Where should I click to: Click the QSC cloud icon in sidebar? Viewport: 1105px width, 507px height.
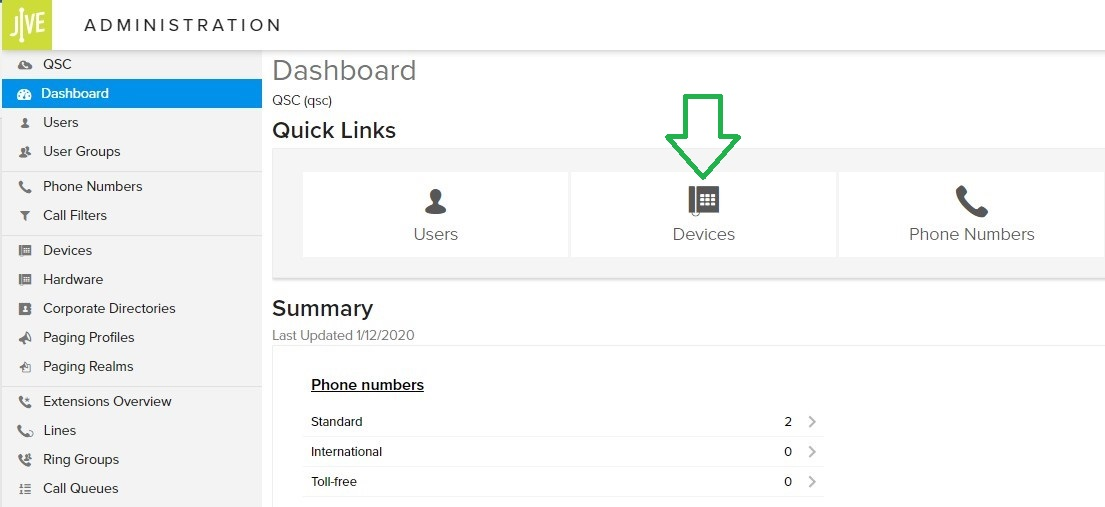(25, 65)
